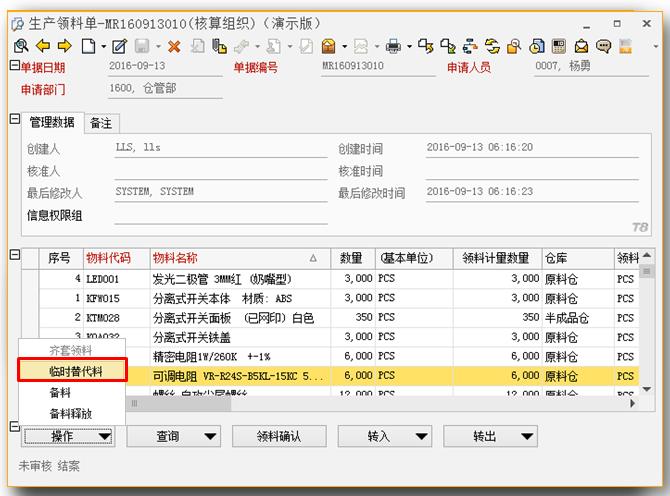Delete document with the red X icon

(174, 46)
